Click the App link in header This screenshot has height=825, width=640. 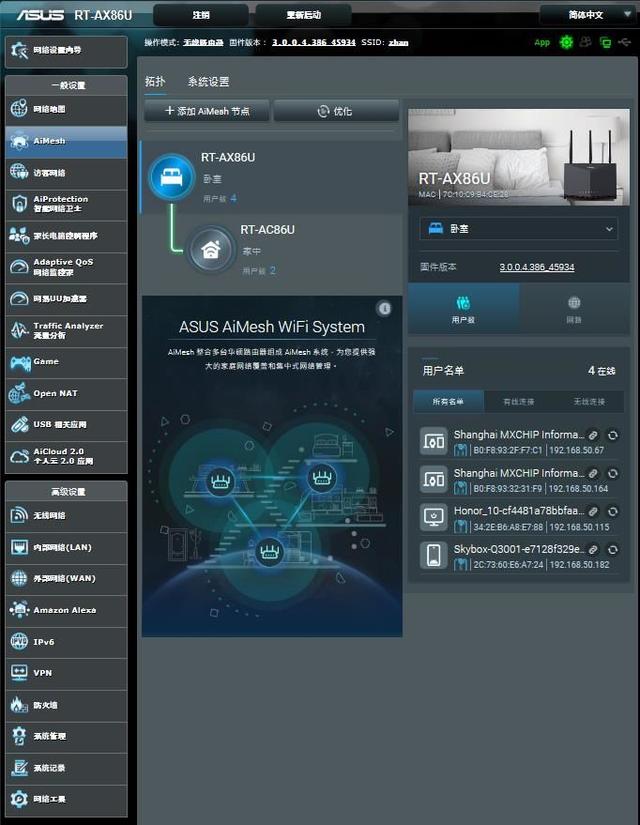[542, 43]
